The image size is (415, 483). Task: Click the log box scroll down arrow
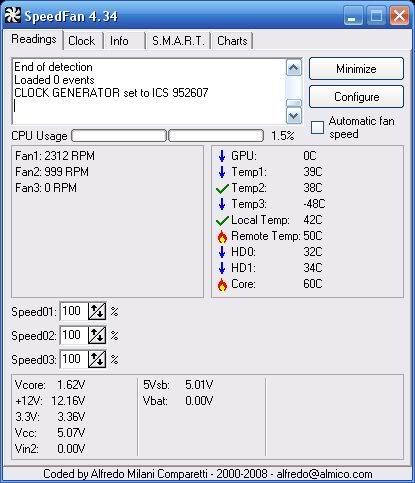coord(294,116)
